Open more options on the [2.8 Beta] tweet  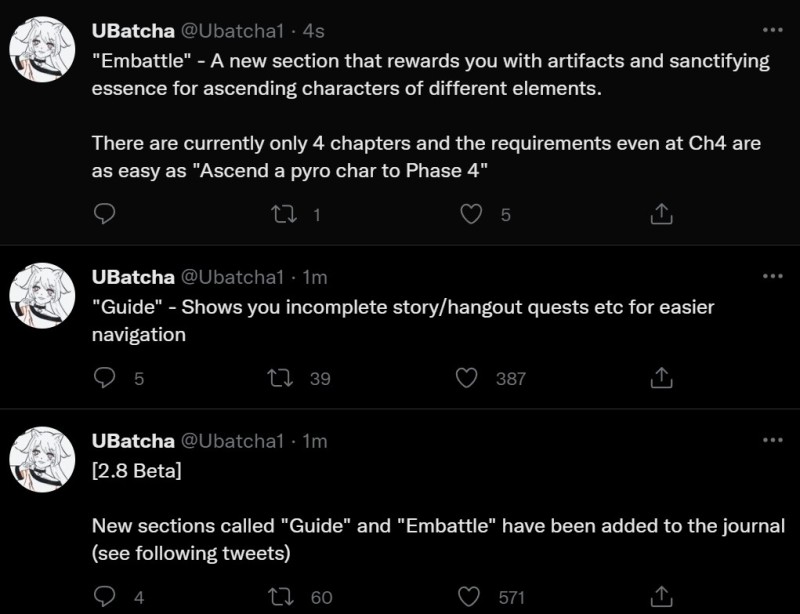772,439
